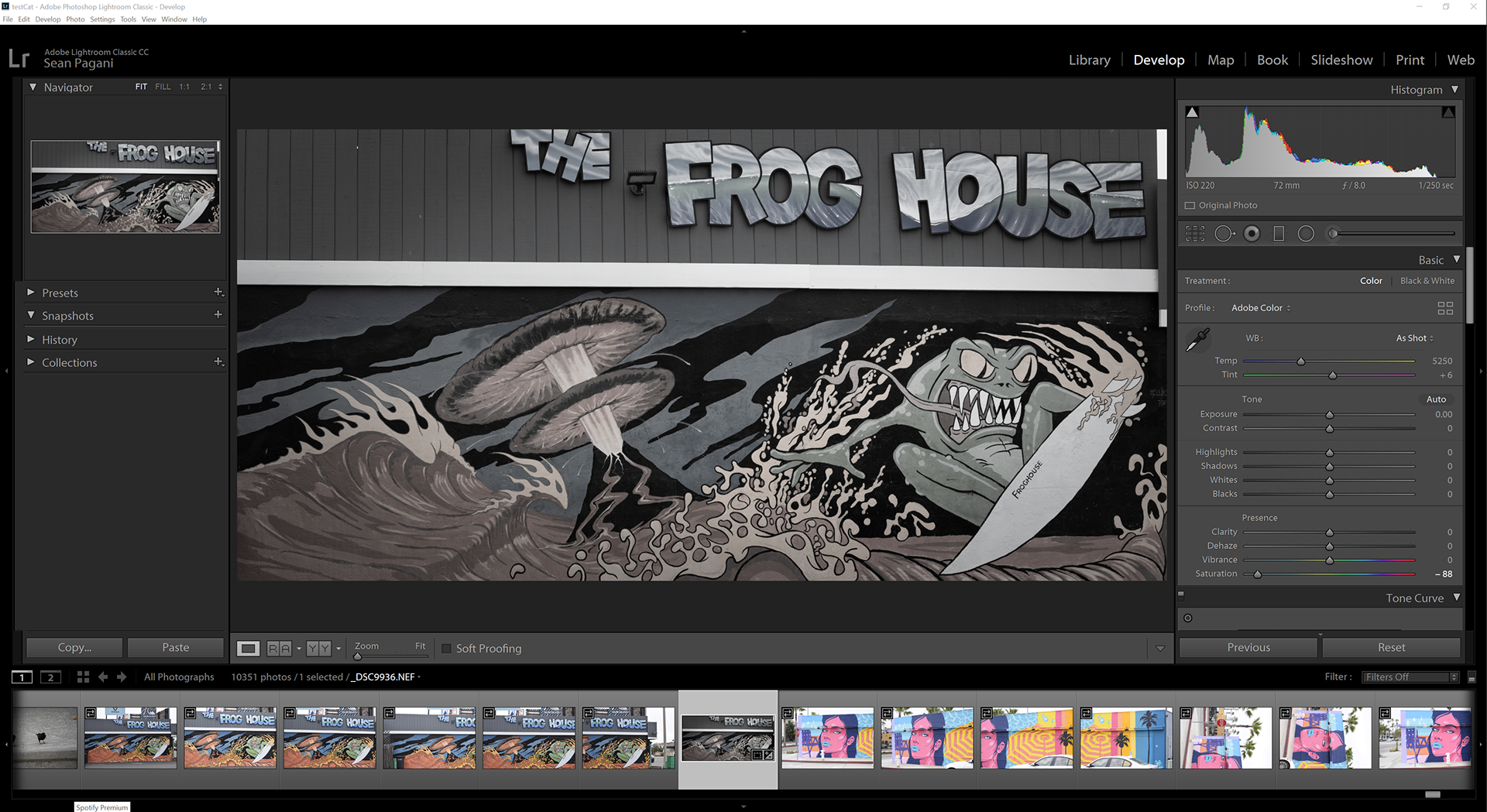This screenshot has width=1487, height=812.
Task: Enable Soft Proofing checkbox
Action: (x=446, y=649)
